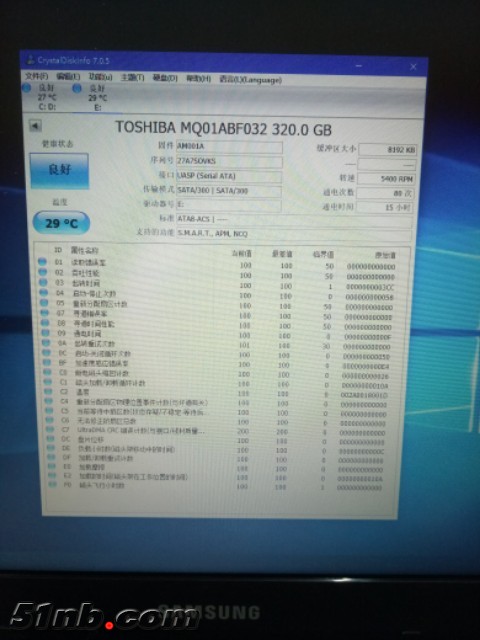The height and width of the screenshot is (640, 480).
Task: Click the 5400 RPM rotation speed field
Action: 386,179
